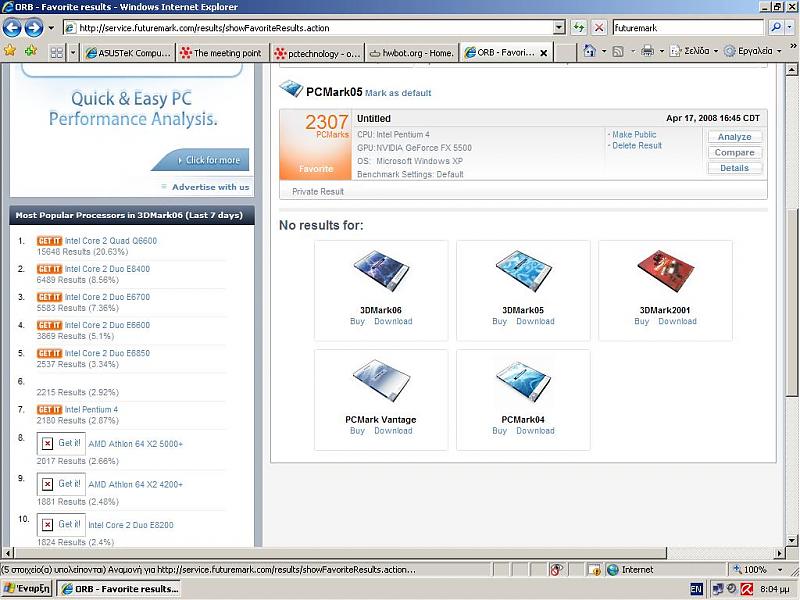The width and height of the screenshot is (800, 600).
Task: Click Download under PCMark04
Action: (x=535, y=431)
